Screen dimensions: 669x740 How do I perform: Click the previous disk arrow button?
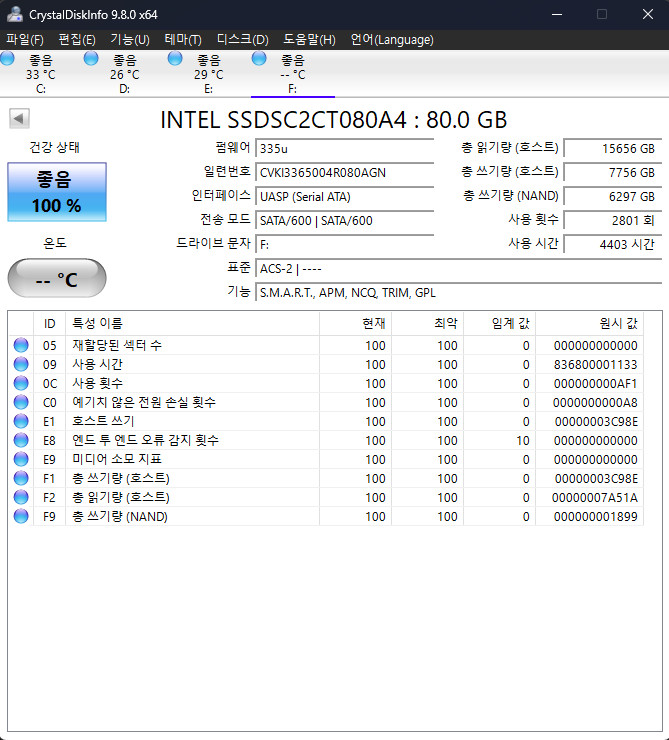(19, 118)
